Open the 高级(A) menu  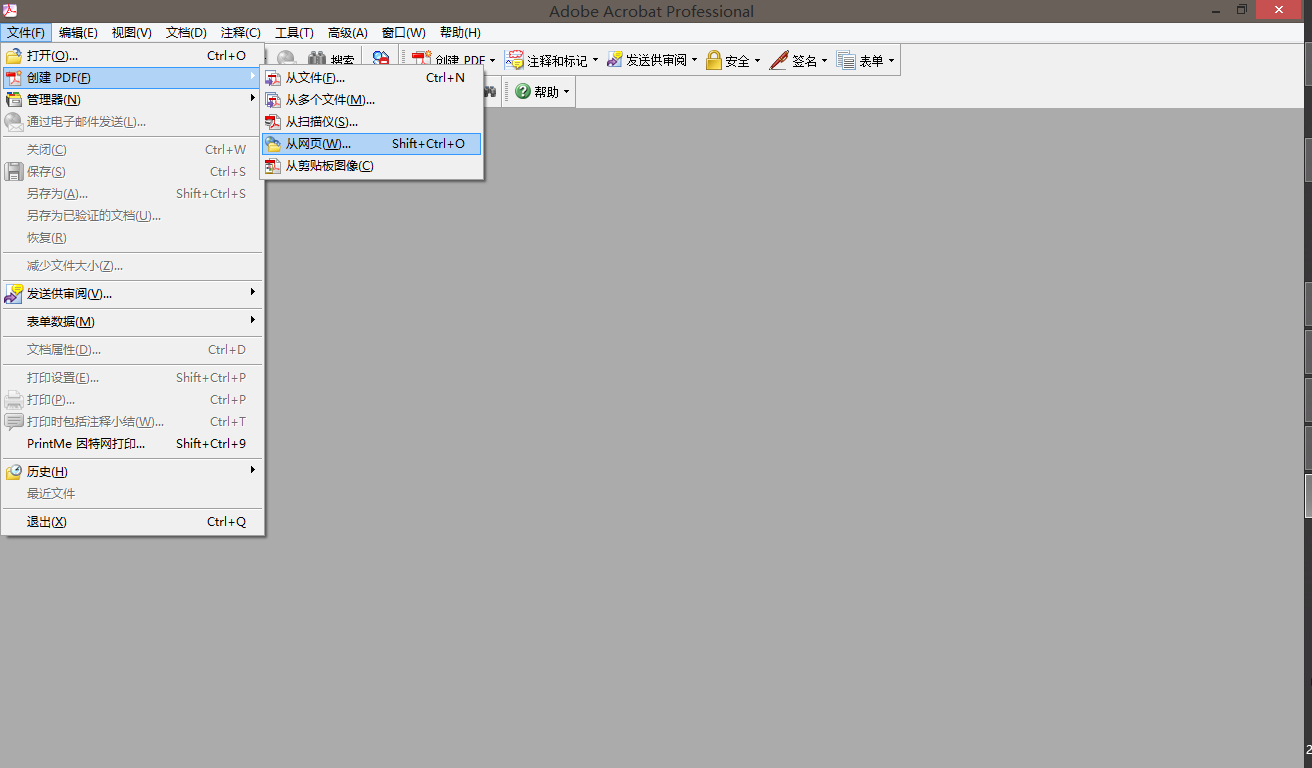click(x=347, y=33)
